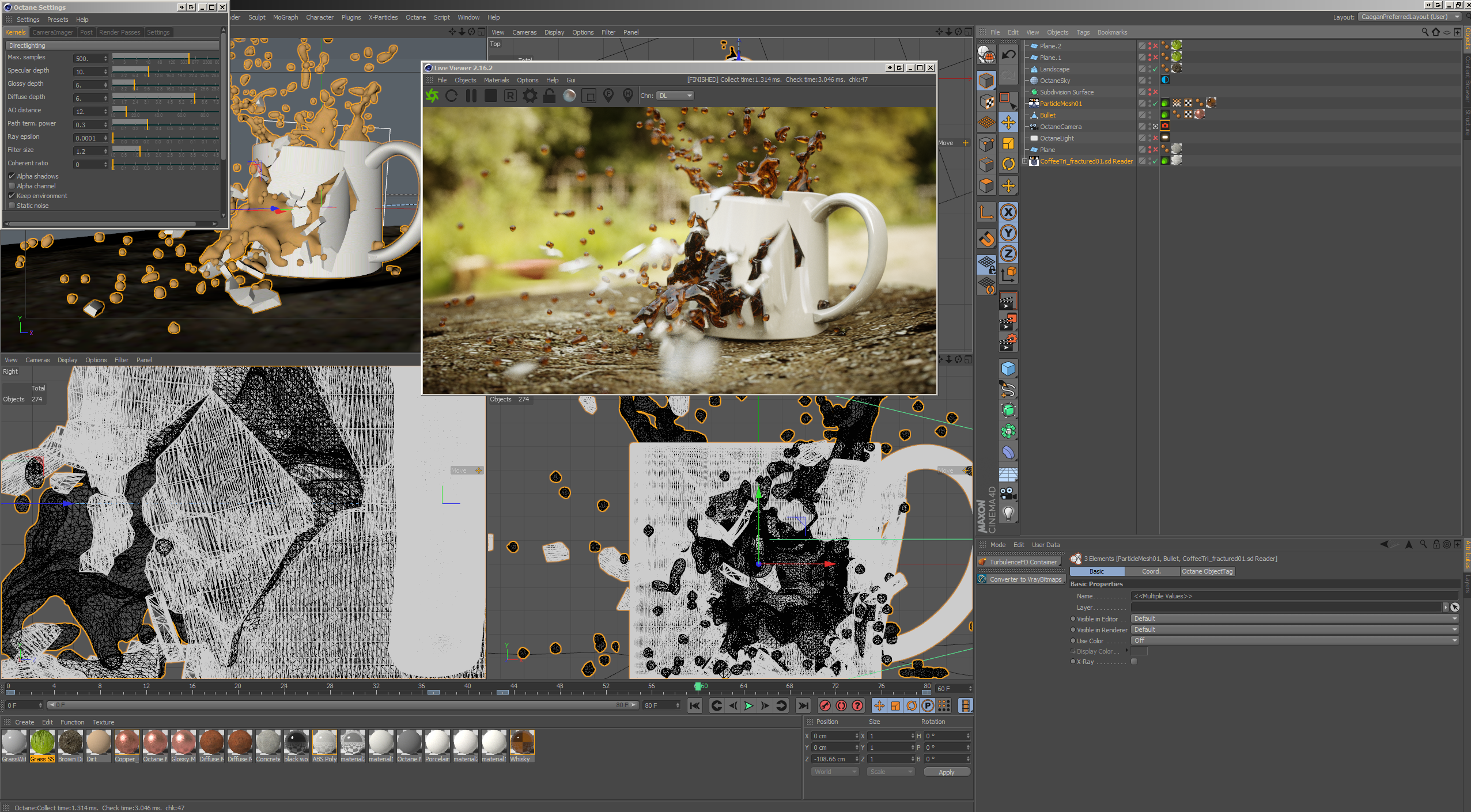This screenshot has width=1471, height=812.
Task: Select the Rotate tool in toolbar
Action: click(1008, 164)
